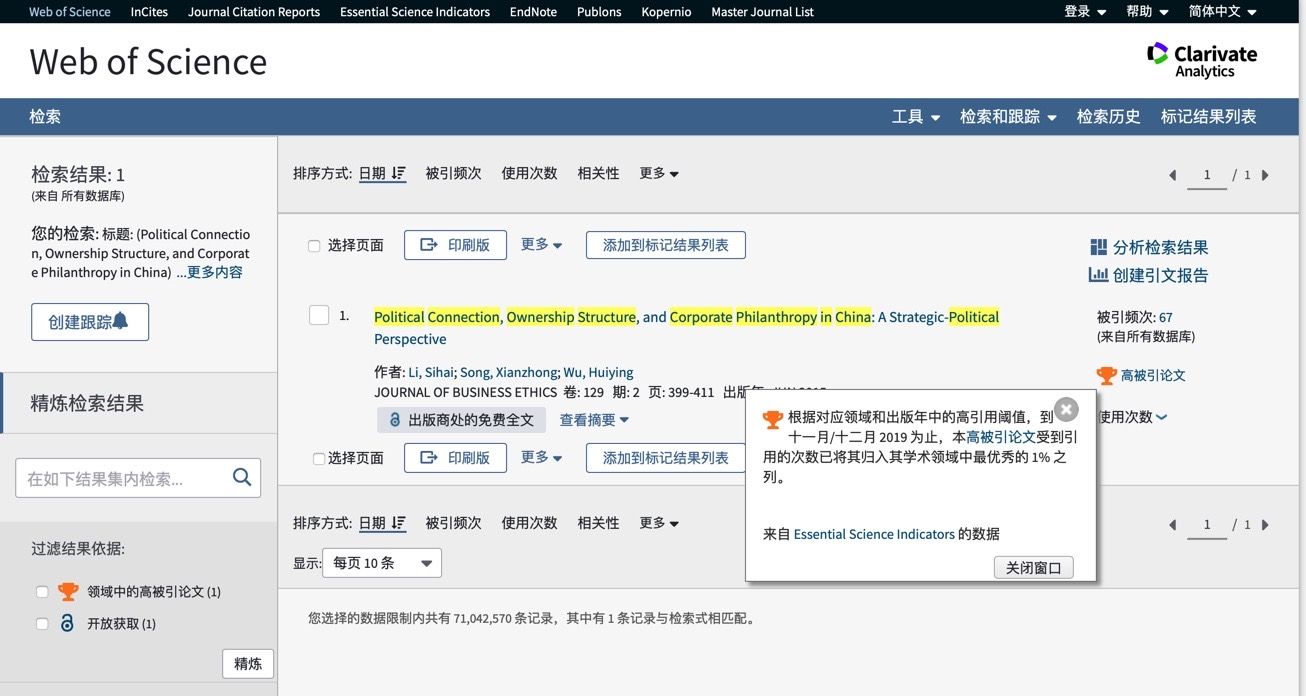Screen dimensions: 1306x696
Task: Open the 每页 10 条 dropdown
Action: coord(382,563)
